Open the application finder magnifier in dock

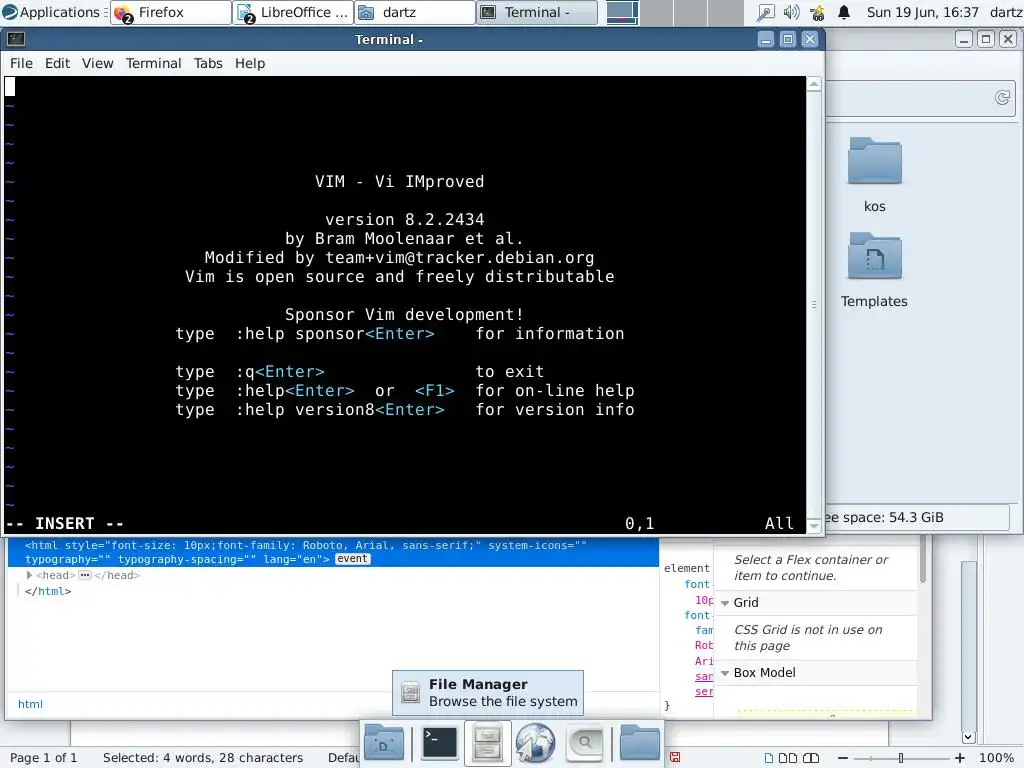click(x=584, y=743)
